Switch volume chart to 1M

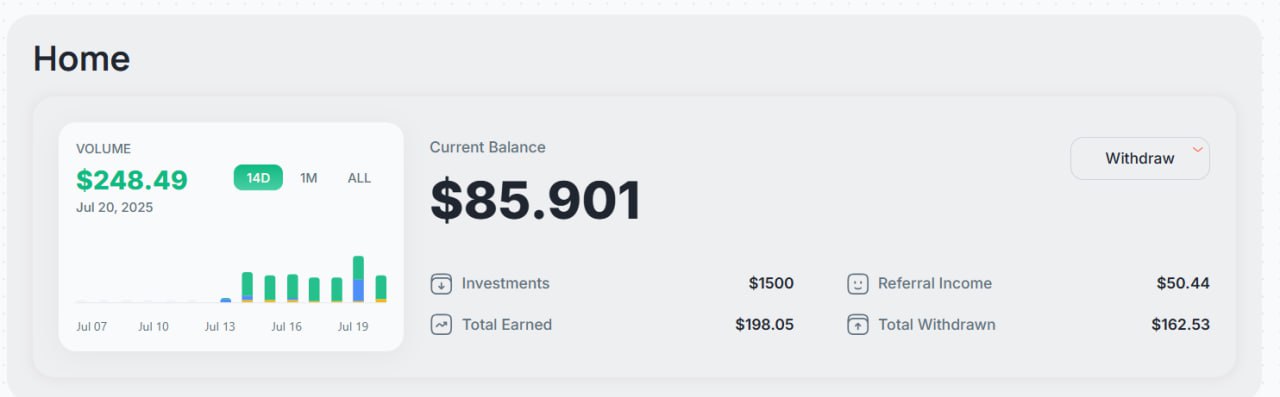click(x=309, y=178)
